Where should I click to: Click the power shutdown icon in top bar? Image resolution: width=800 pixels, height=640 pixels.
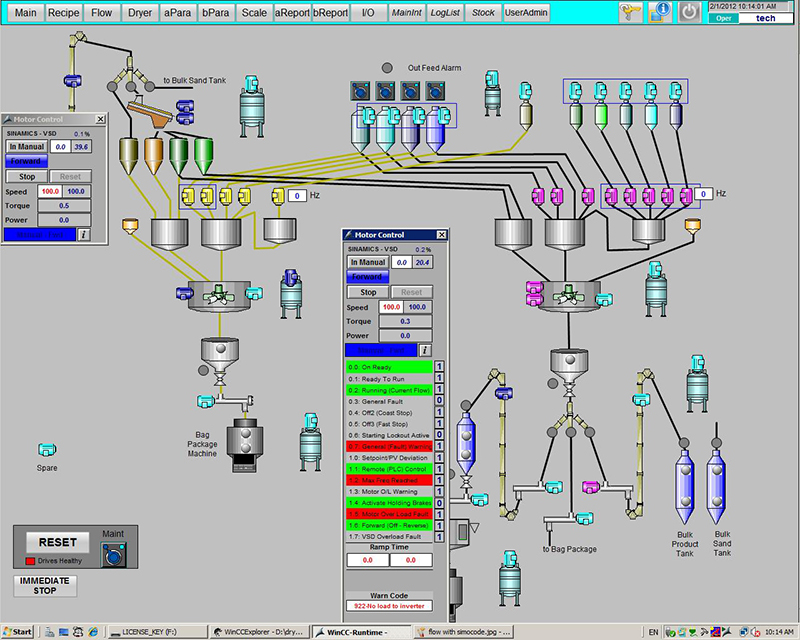[x=690, y=12]
